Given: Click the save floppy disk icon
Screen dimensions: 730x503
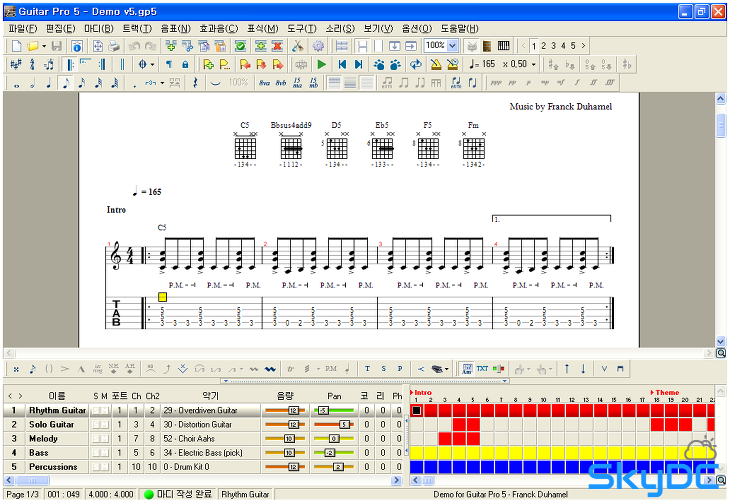Looking at the screenshot, I should 57,46.
